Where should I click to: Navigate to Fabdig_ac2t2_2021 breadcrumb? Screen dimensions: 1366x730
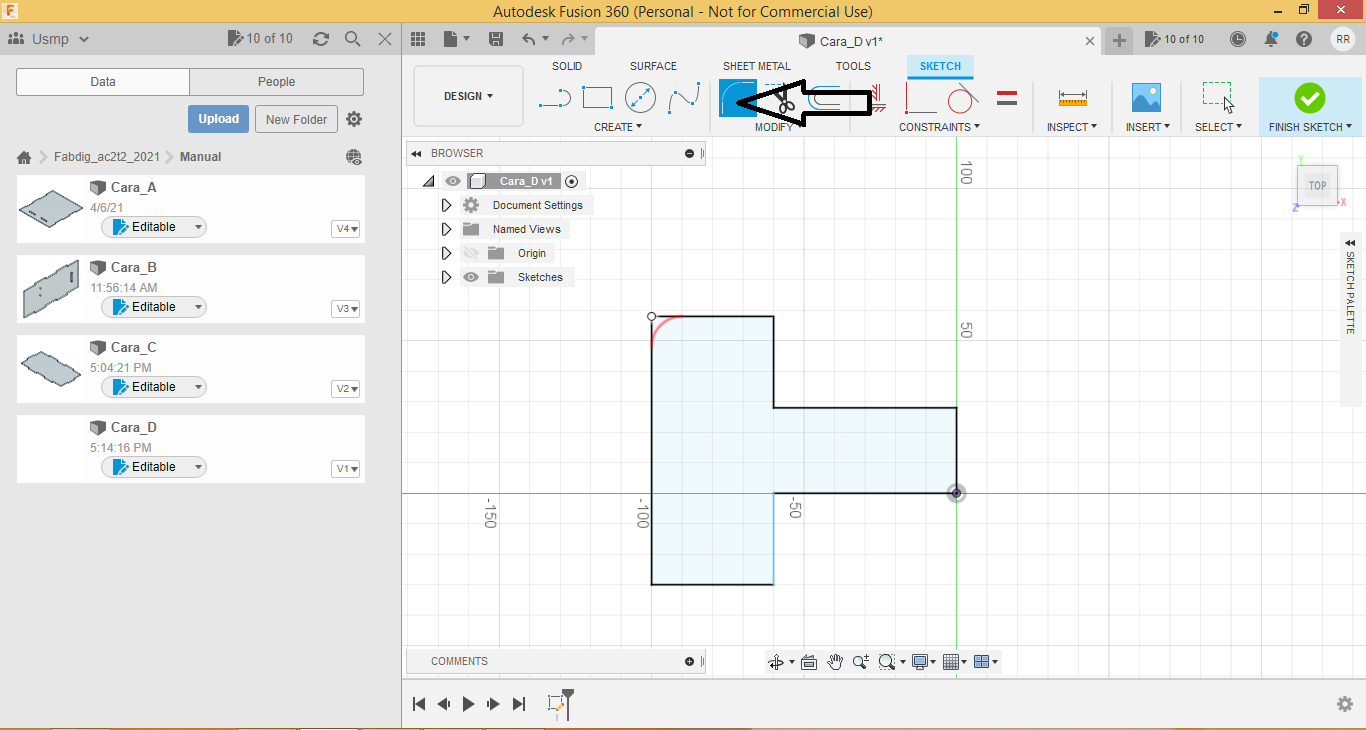(106, 157)
